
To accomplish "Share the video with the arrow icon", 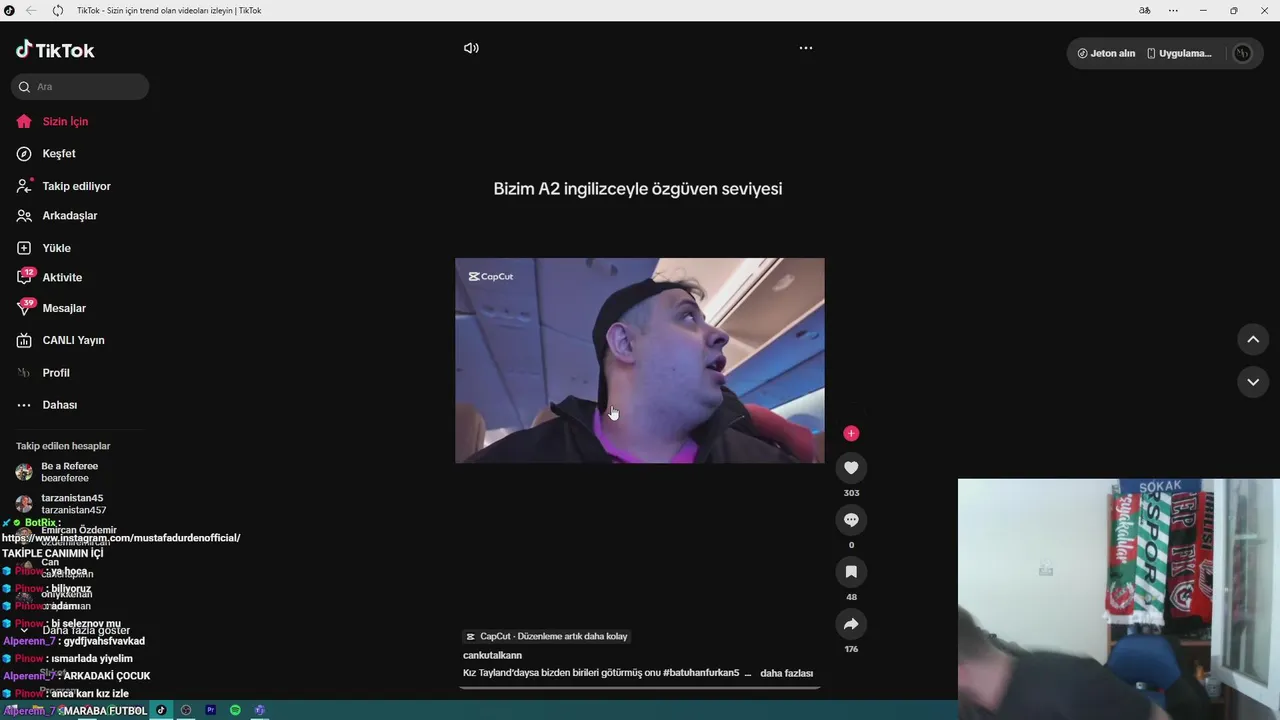I will coord(851,624).
